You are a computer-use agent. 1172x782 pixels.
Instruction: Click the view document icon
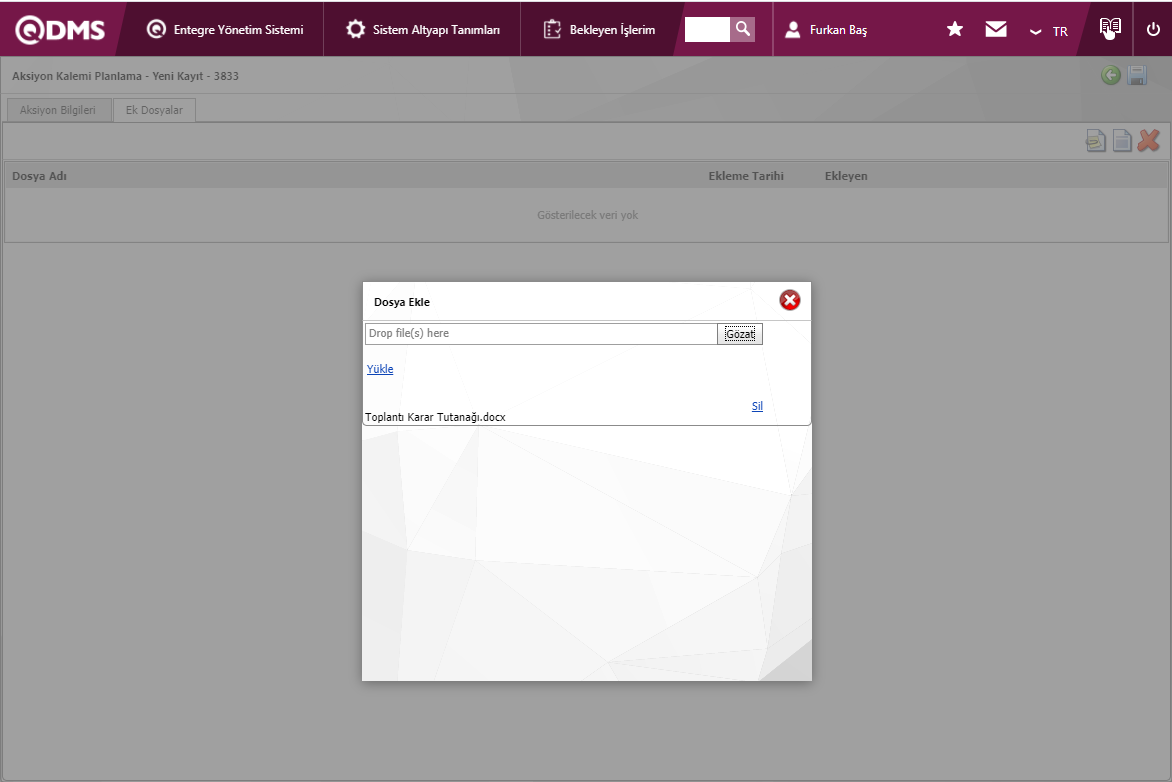1122,141
